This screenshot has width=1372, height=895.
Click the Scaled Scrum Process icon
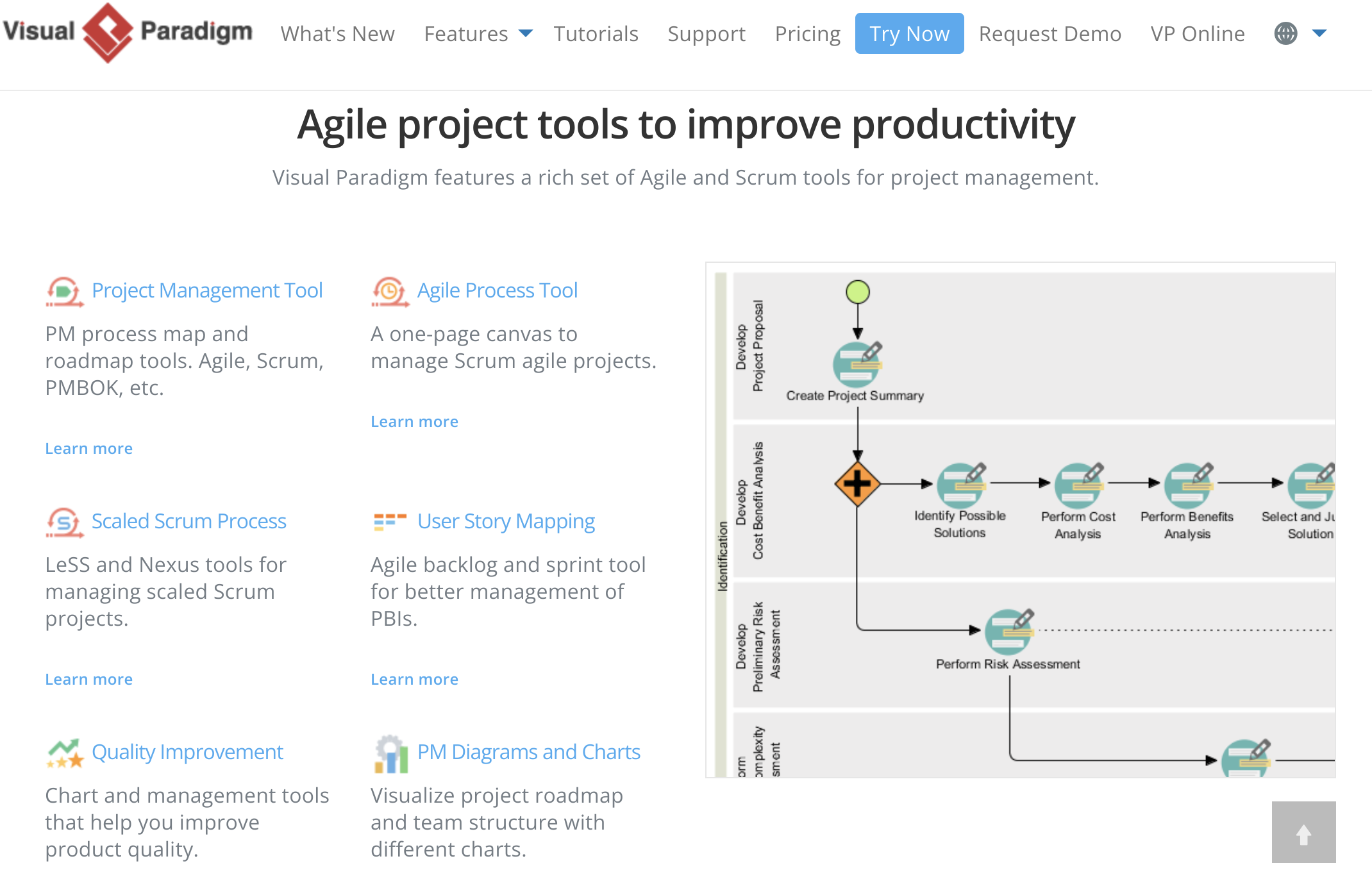(x=64, y=522)
